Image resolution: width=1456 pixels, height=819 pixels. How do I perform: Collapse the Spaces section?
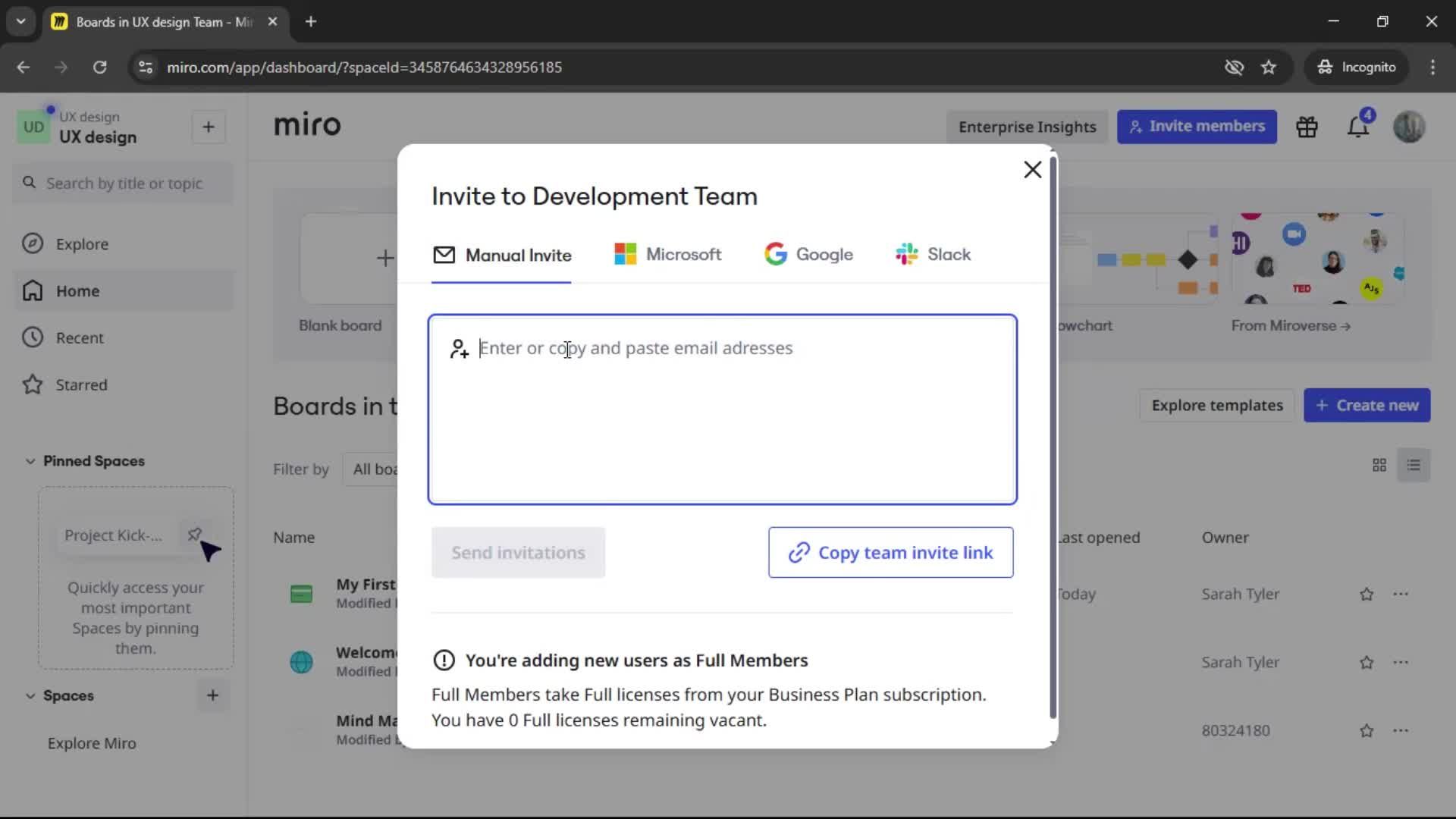point(30,695)
